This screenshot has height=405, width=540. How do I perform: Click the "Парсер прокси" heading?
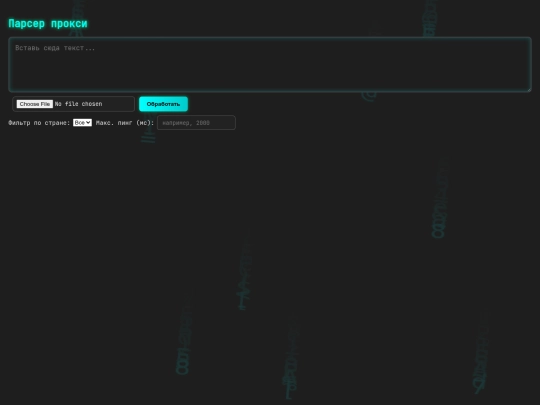(x=48, y=23)
